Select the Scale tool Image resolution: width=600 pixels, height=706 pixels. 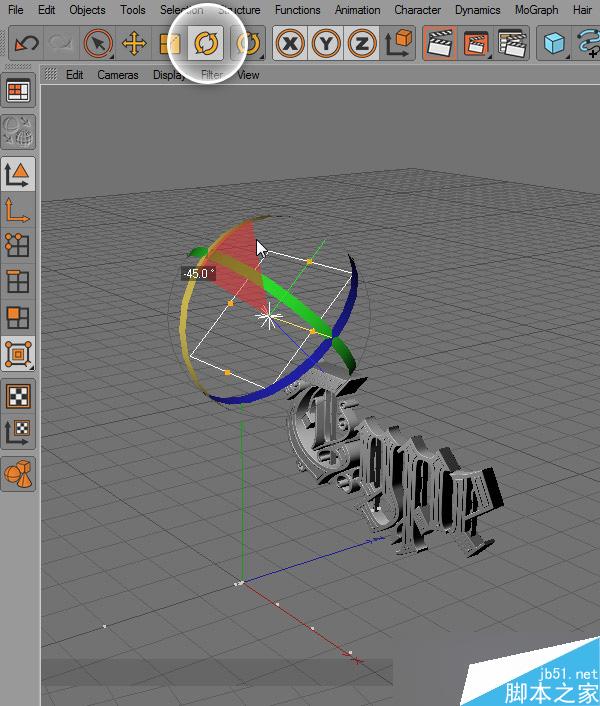pos(170,44)
